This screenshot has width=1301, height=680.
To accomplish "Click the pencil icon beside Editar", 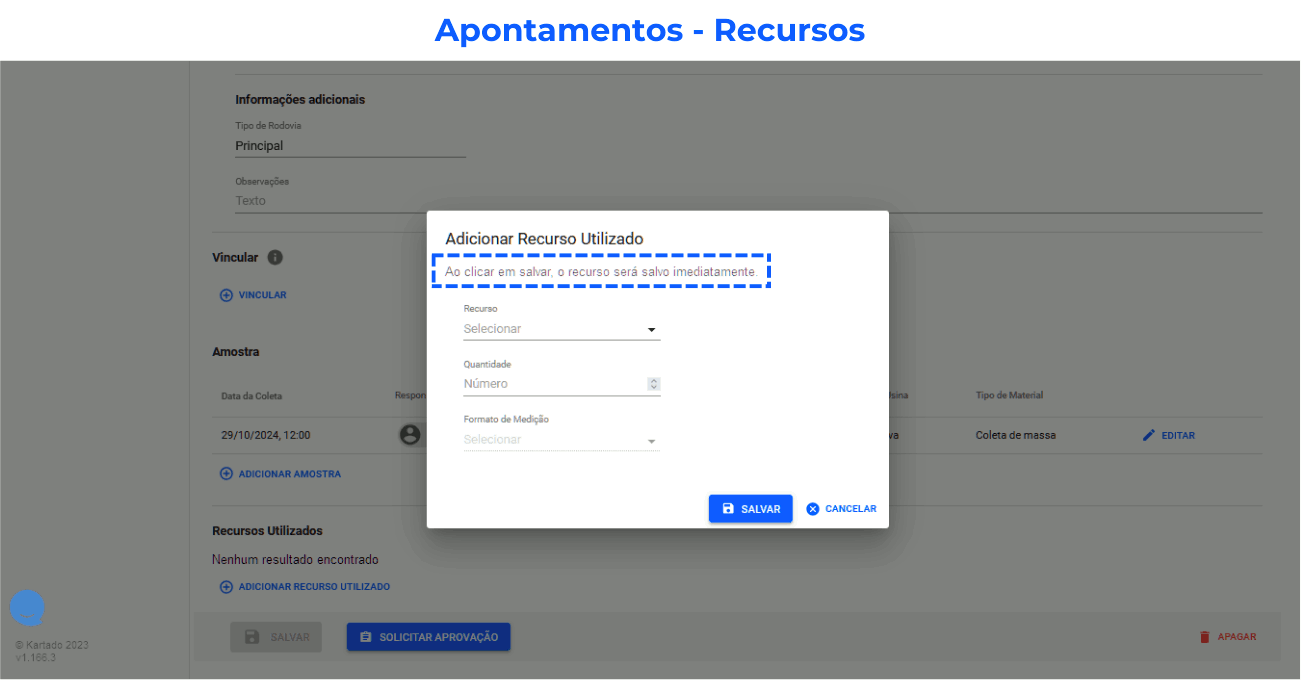I will [x=1149, y=435].
